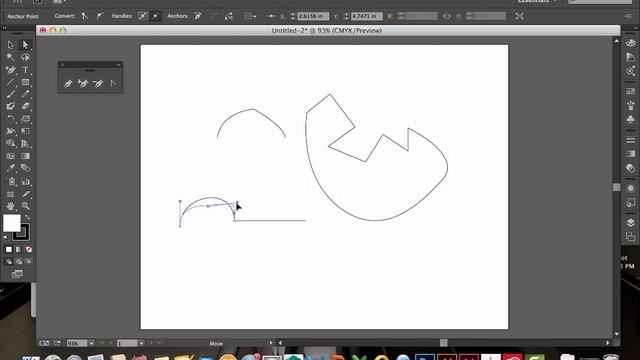Select the Eraser tool
The height and width of the screenshot is (360, 640).
25,106
